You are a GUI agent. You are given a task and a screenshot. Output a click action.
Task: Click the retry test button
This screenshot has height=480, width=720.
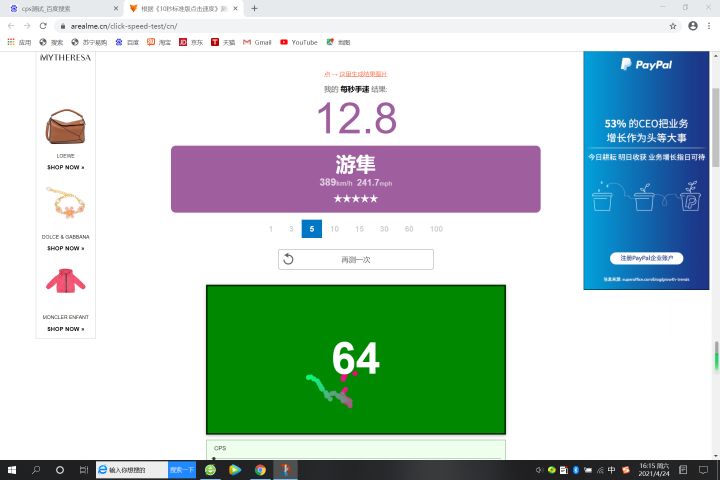click(356, 260)
